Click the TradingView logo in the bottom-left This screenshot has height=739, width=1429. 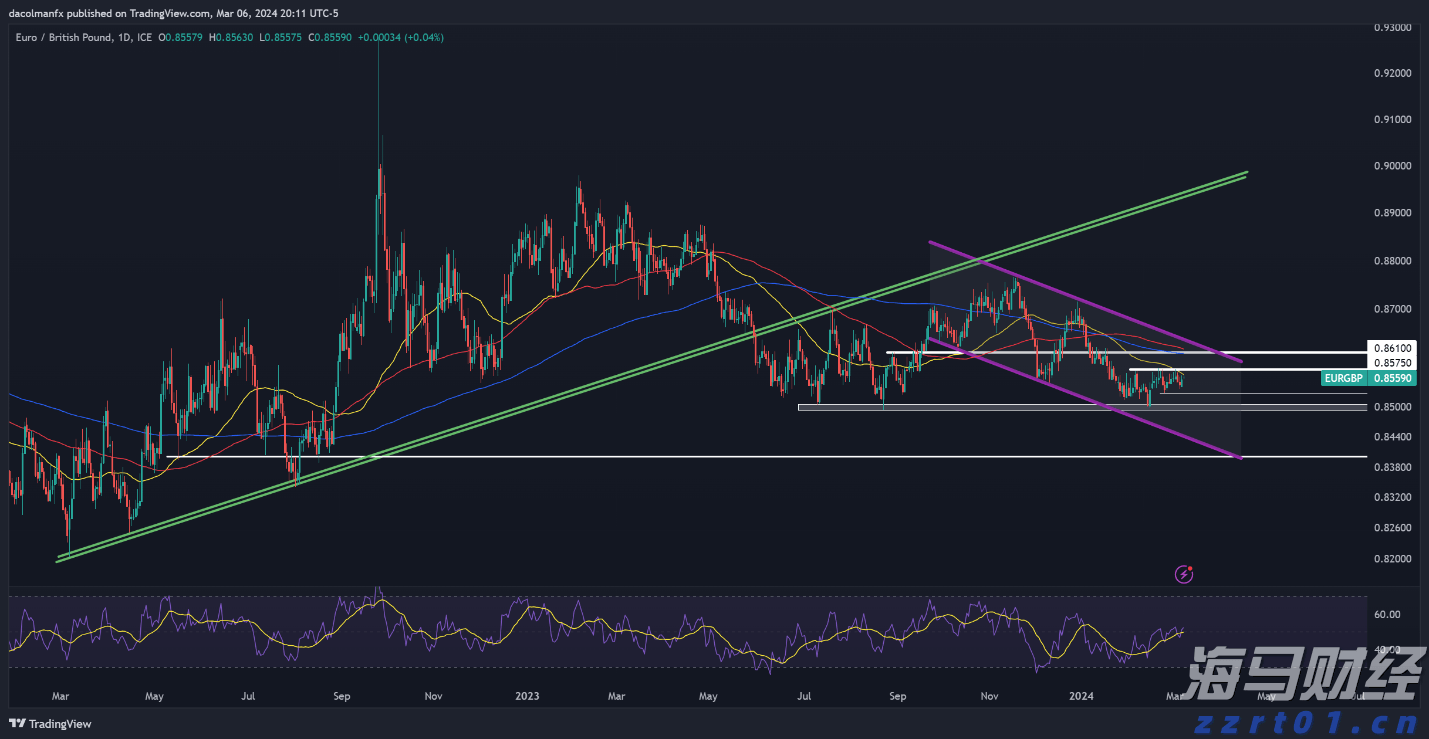coord(50,723)
